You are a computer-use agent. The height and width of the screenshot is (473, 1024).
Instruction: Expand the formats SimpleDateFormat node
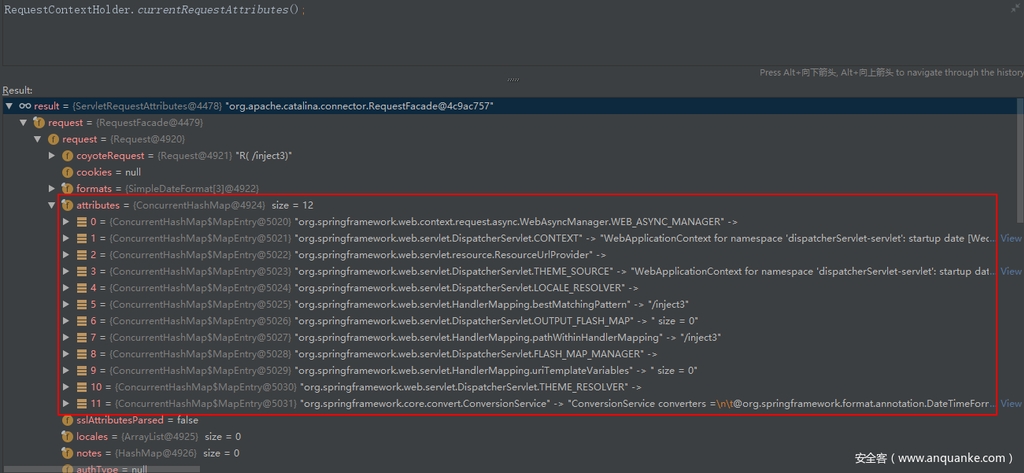(52, 189)
